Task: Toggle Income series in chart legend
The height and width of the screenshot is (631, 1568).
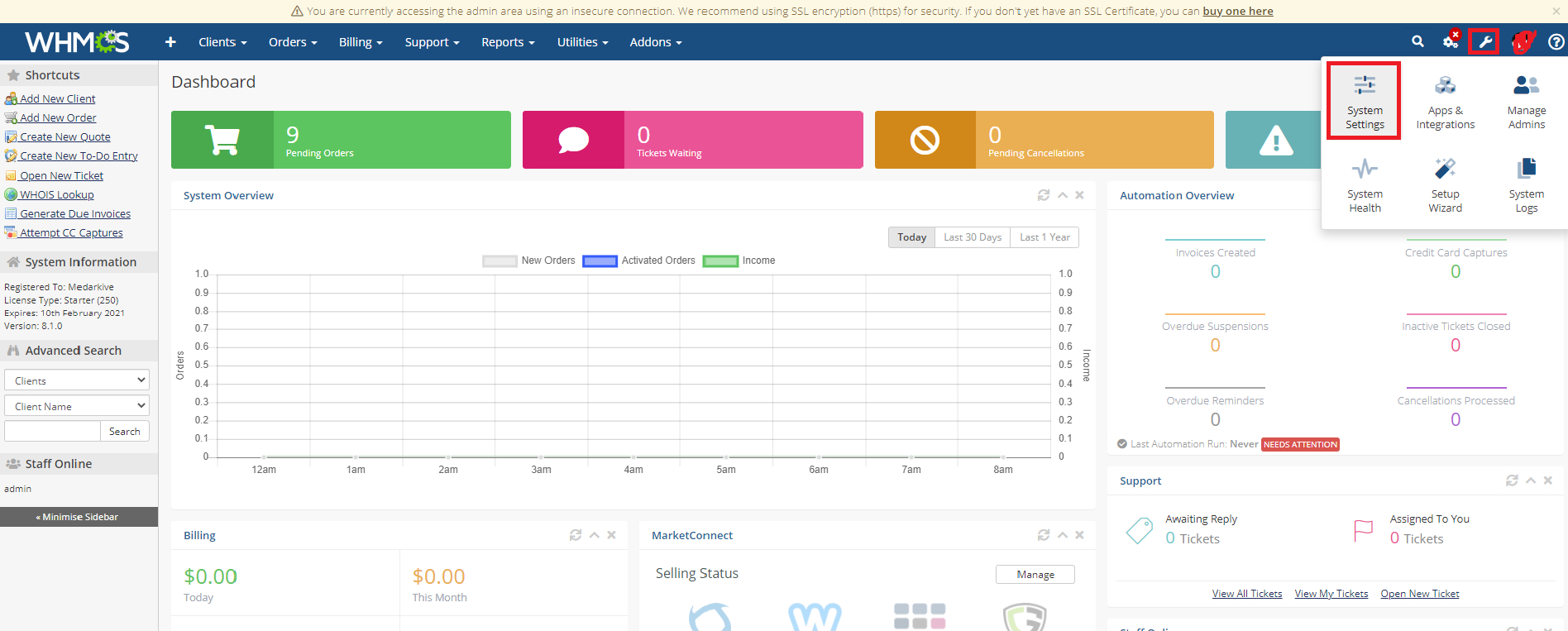Action: 739,261
